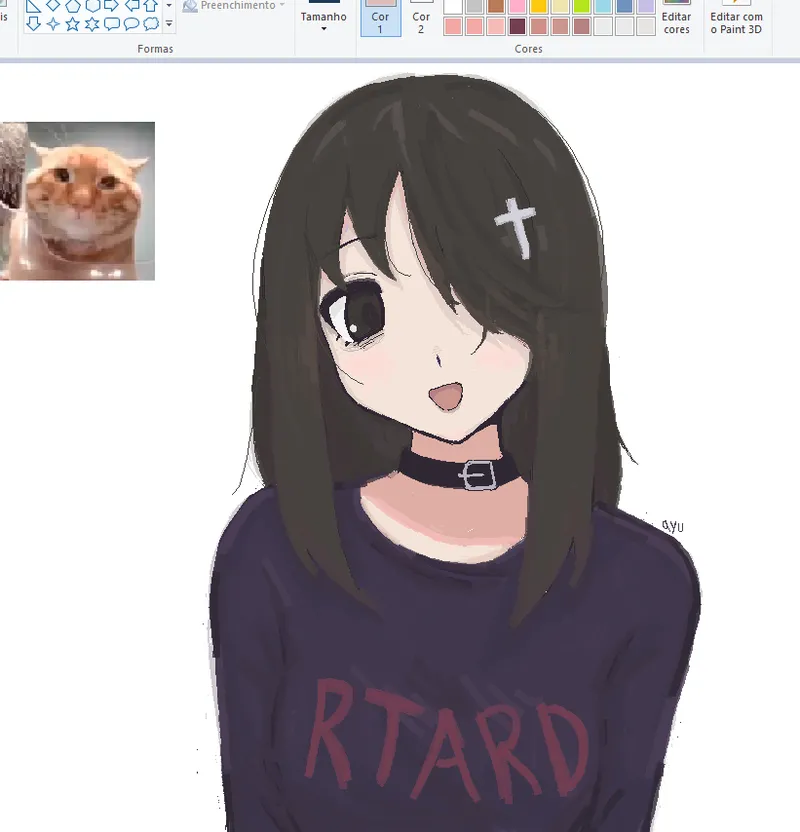Open Editar cores color editor
800x832 pixels.
(x=677, y=18)
